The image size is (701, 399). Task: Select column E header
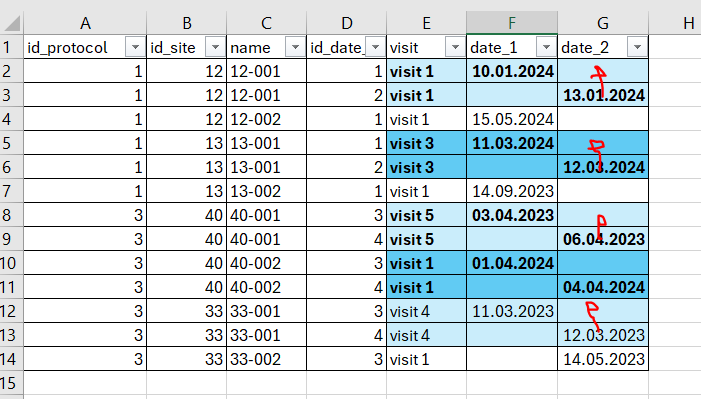[427, 23]
